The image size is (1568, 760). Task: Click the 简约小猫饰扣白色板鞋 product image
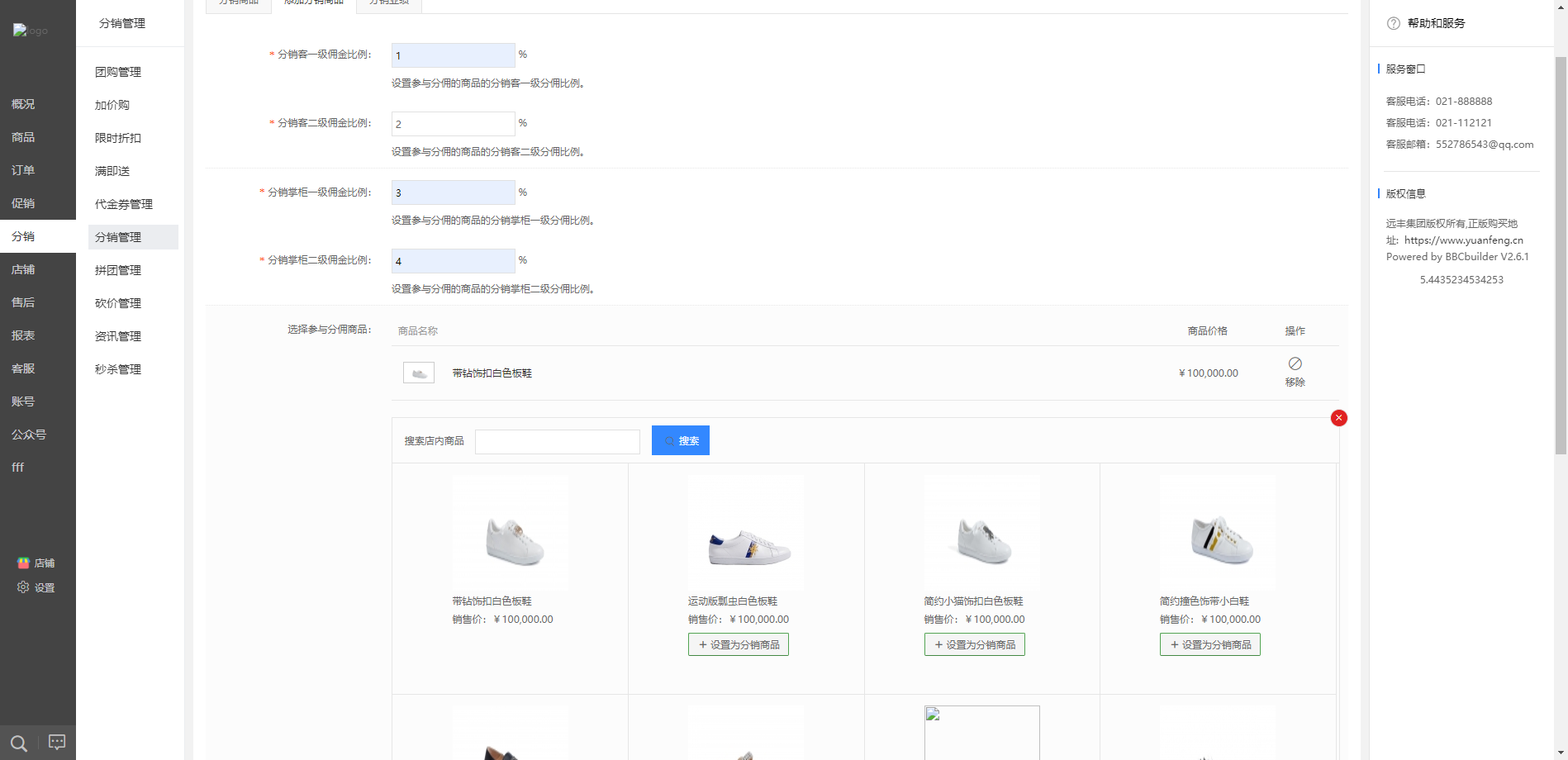pos(981,533)
